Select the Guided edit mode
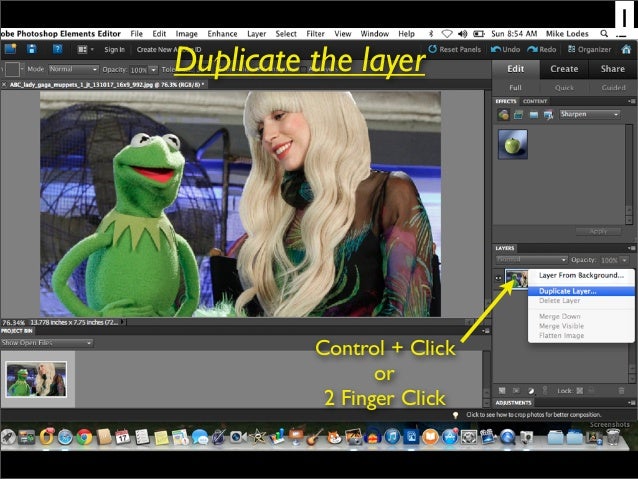 (613, 87)
